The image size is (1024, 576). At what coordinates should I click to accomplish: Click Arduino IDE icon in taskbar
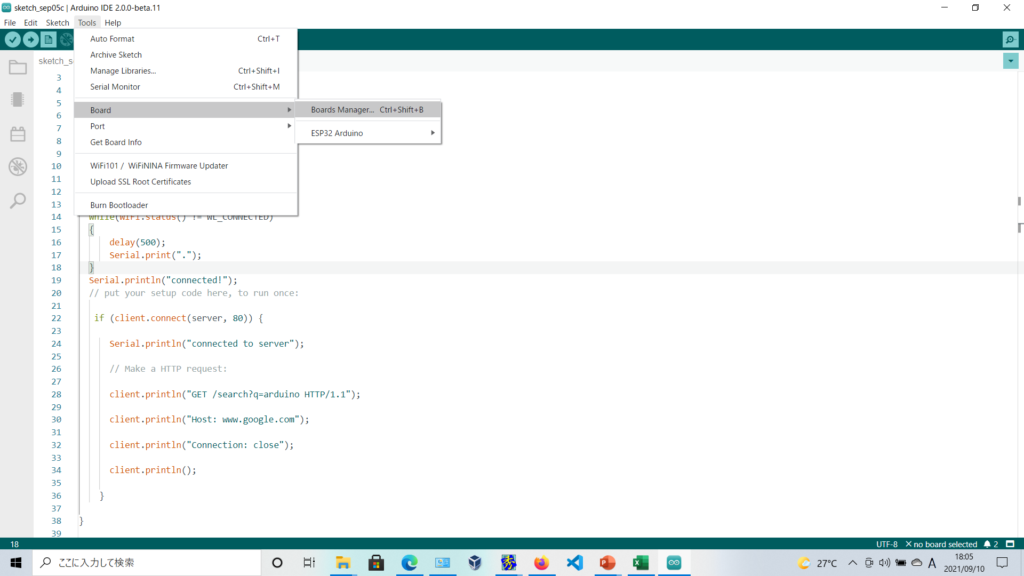(674, 562)
